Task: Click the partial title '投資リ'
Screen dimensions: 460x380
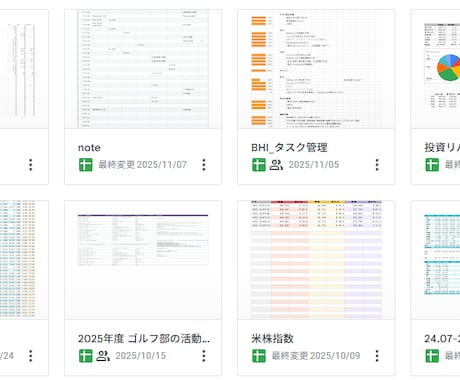Action: (x=442, y=148)
